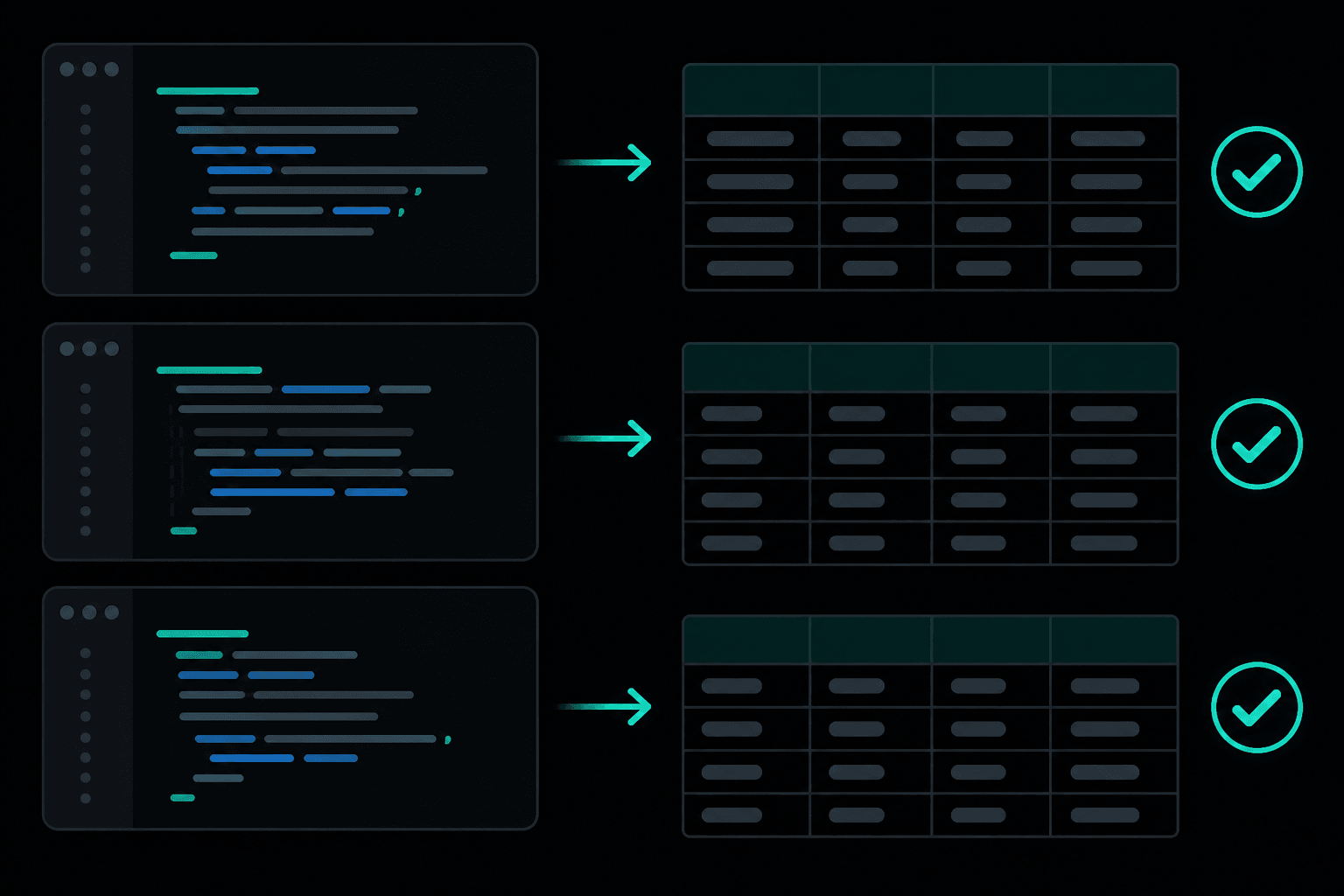
Task: Select the middle code editor window
Action: pyautogui.click(x=290, y=442)
